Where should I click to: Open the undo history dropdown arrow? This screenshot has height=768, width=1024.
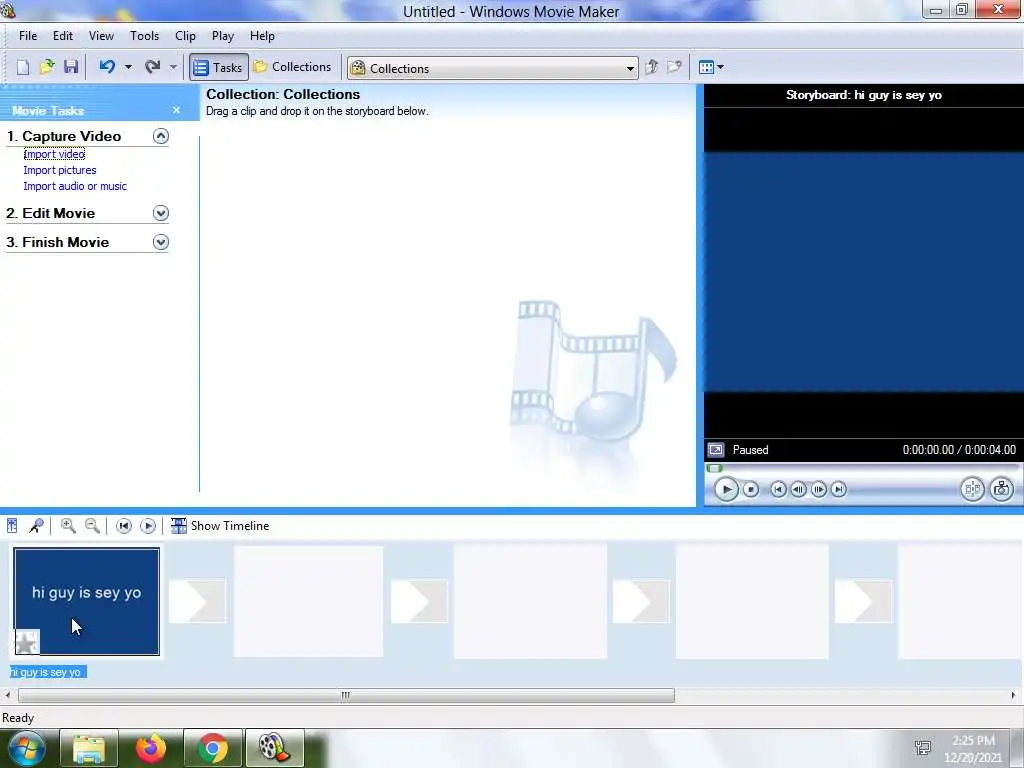click(128, 67)
